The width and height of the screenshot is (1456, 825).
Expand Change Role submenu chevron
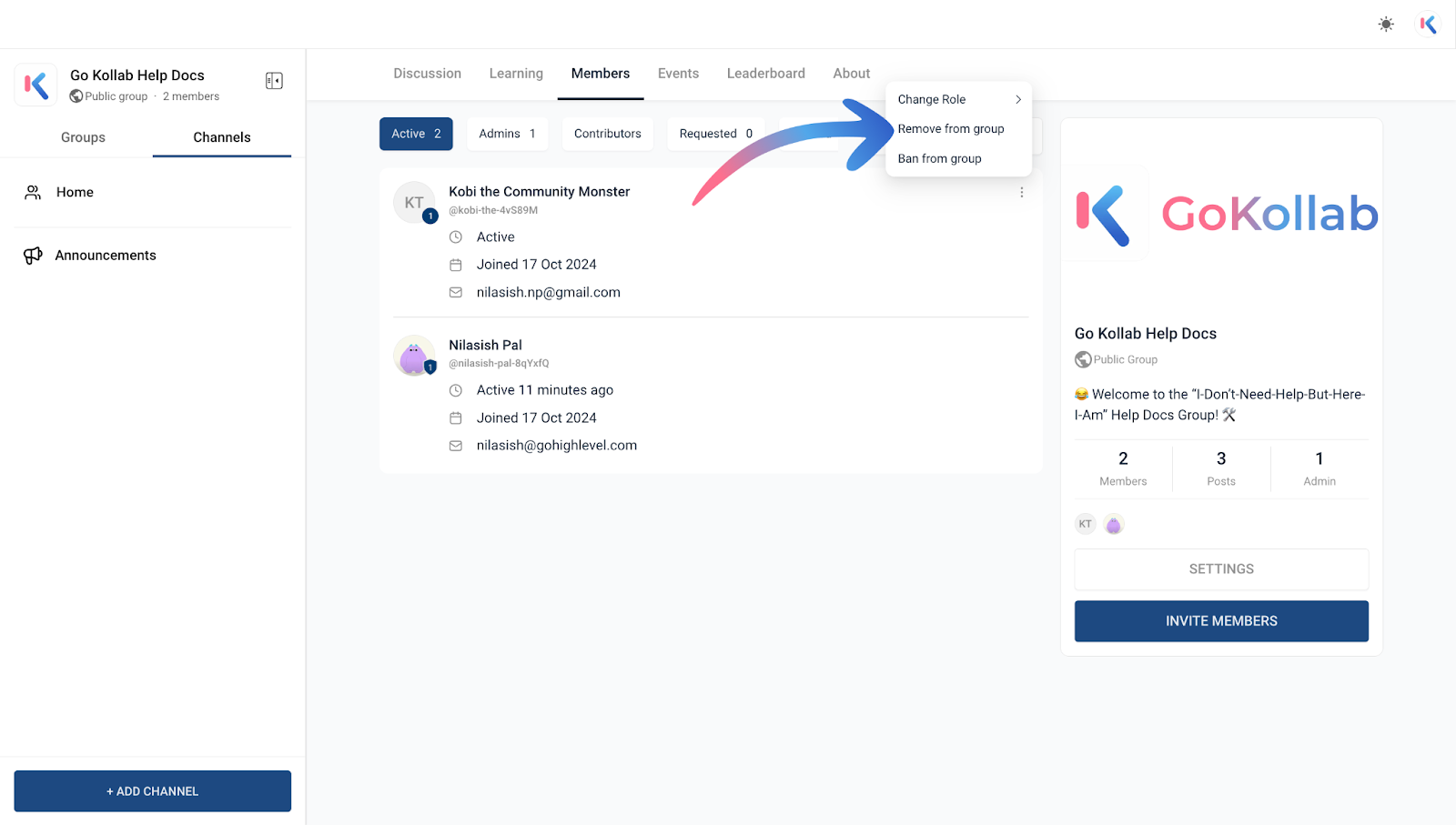1018,100
